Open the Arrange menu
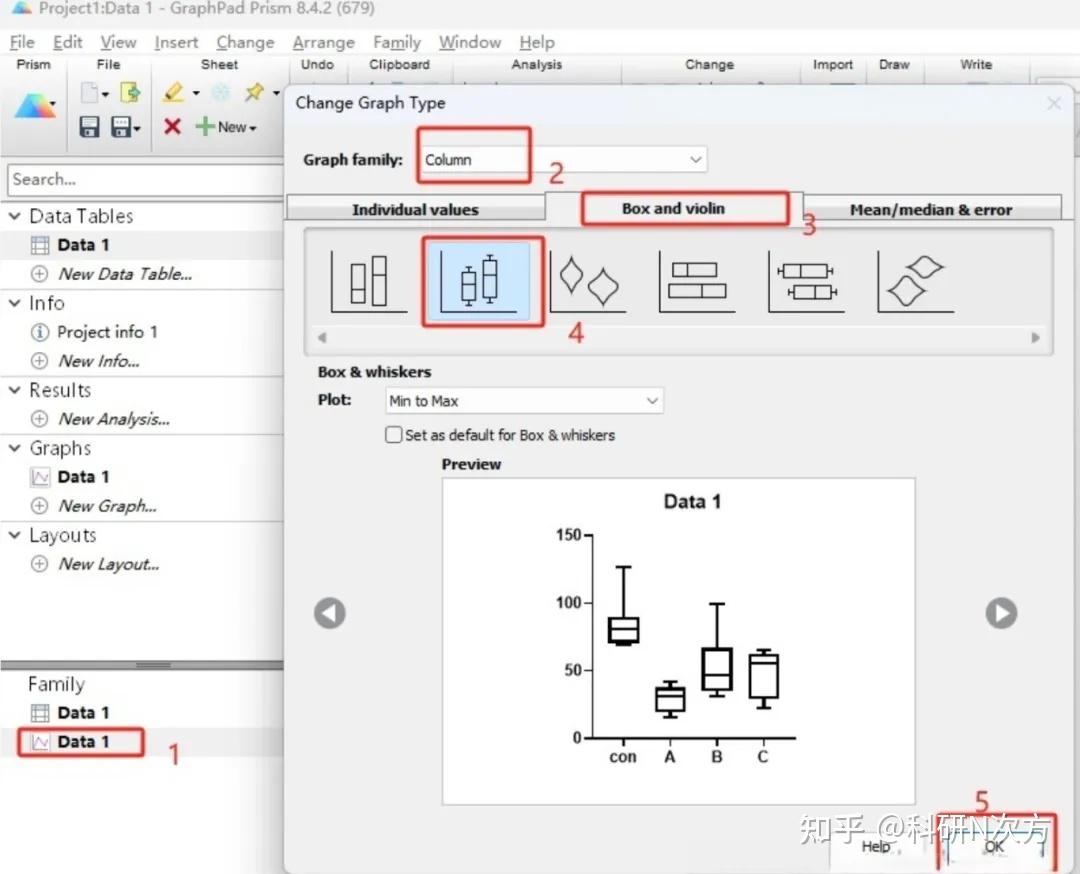 tap(323, 43)
